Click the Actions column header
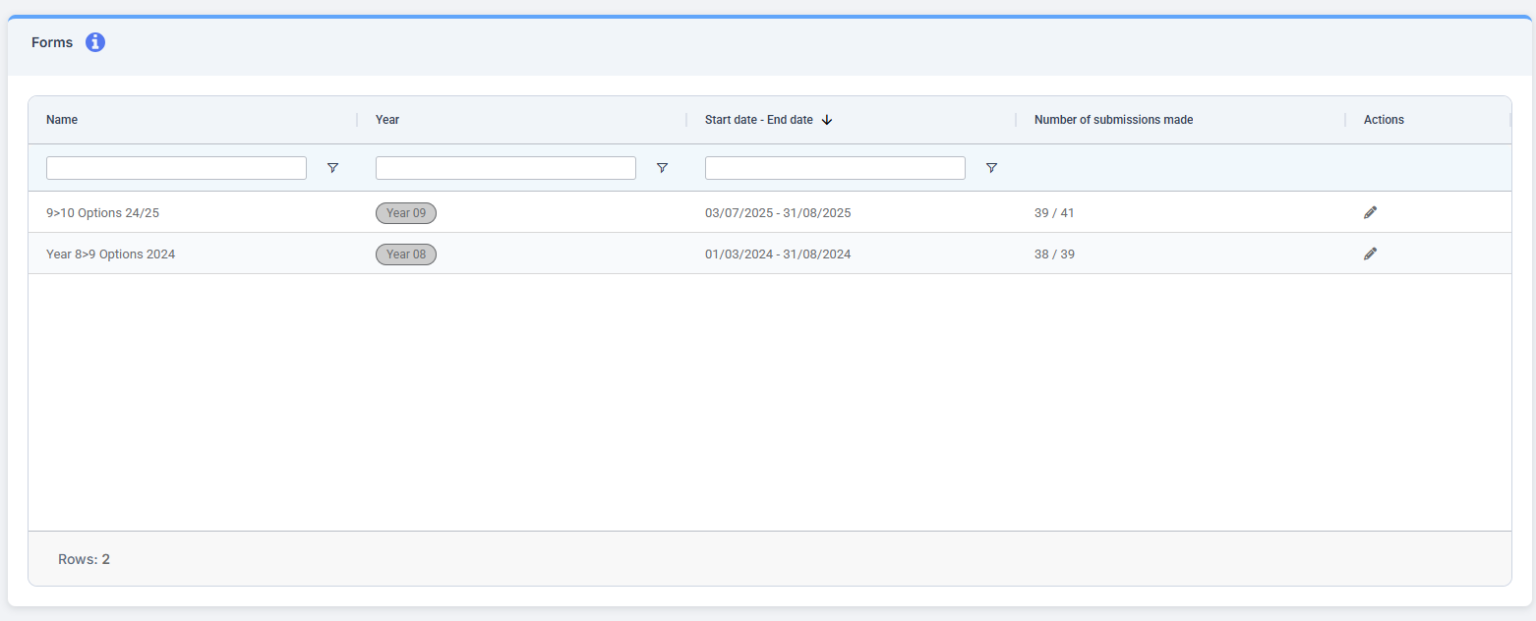The image size is (1536, 621). pyautogui.click(x=1383, y=119)
